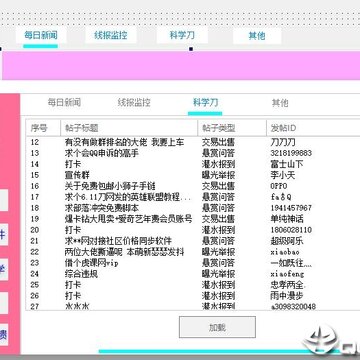Click poster ID 超级阿乐
The width and height of the screenshot is (360, 360).
point(287,241)
